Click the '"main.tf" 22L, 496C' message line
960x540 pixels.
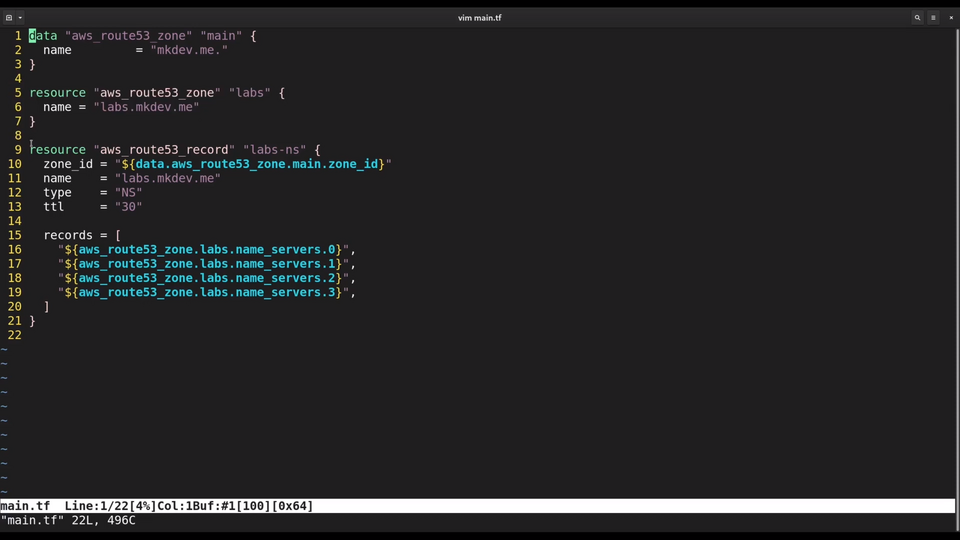click(68, 520)
